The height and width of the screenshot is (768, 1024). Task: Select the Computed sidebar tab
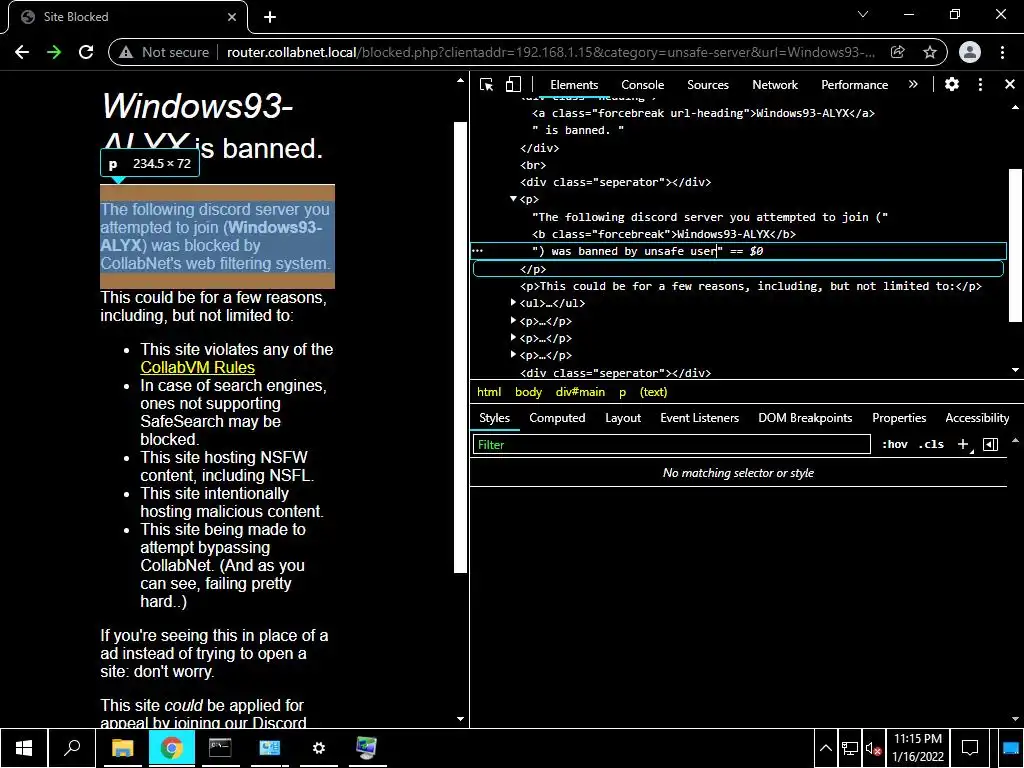557,418
